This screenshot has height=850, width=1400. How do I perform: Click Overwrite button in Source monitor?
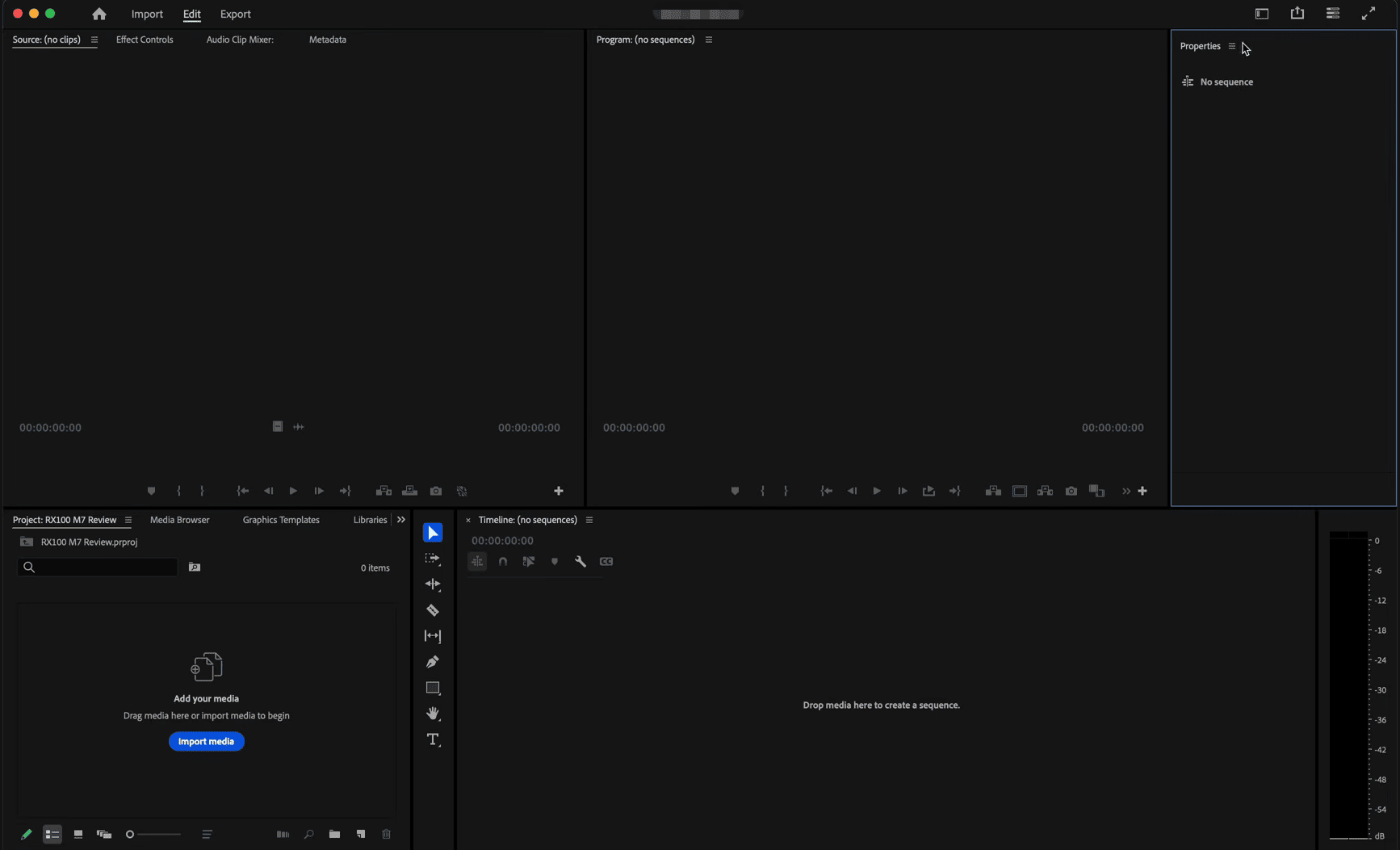coord(410,491)
